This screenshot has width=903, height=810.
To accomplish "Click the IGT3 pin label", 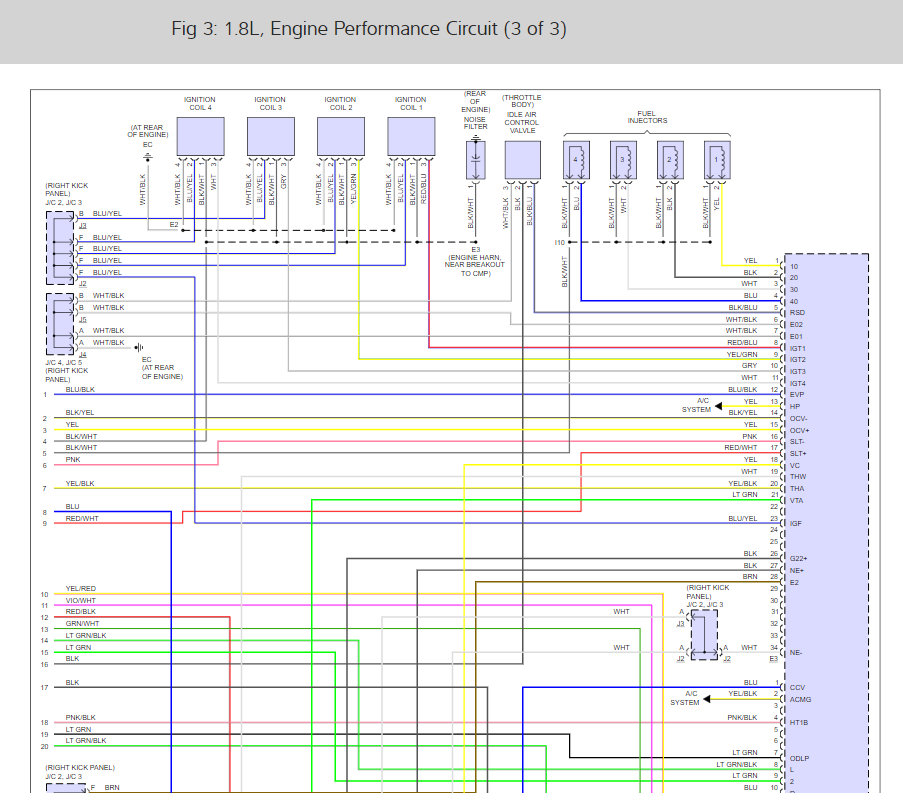I will [798, 372].
